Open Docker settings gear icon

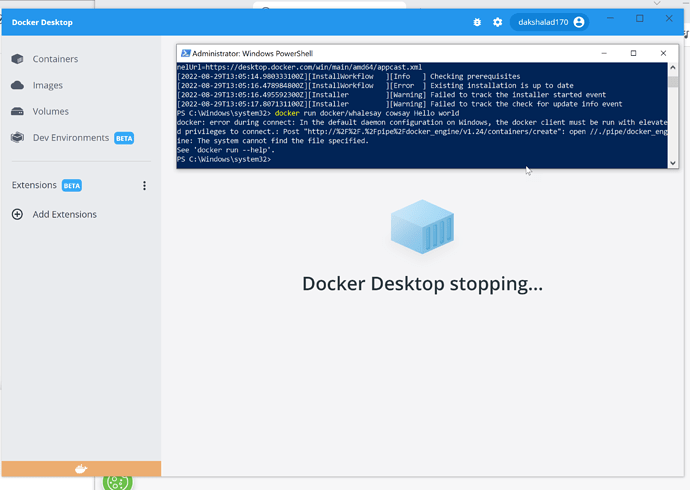click(497, 22)
